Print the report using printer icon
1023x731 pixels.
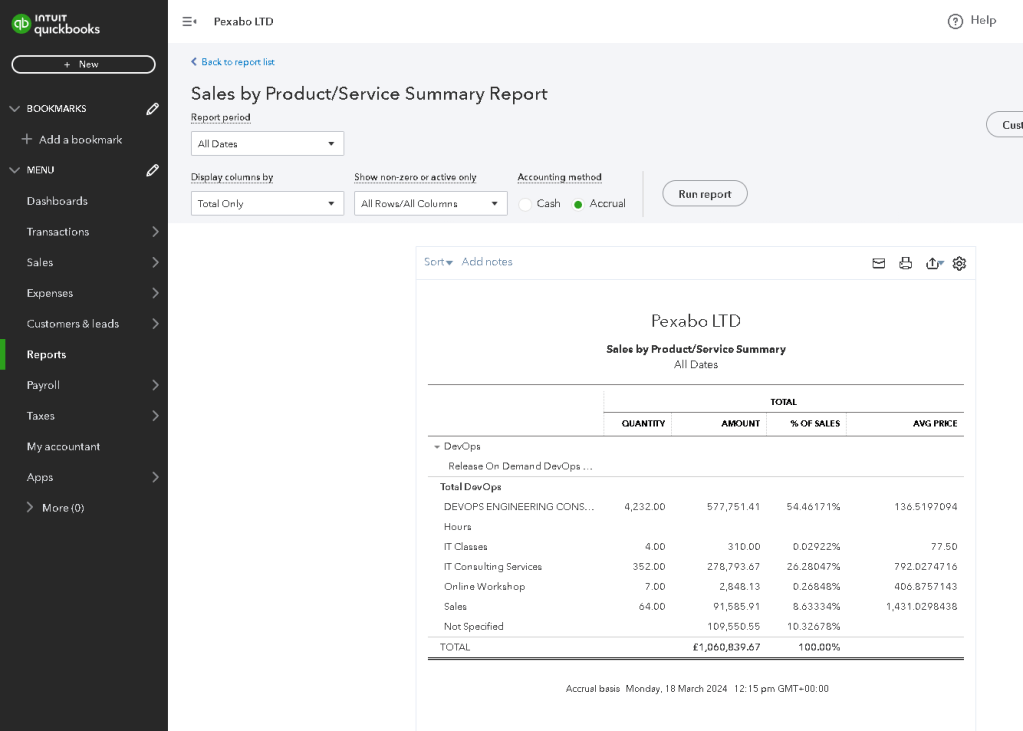[x=905, y=263]
